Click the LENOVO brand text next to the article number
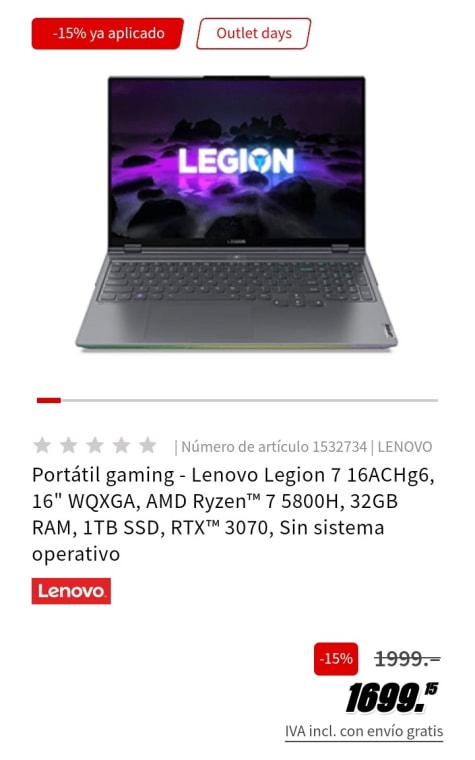The width and height of the screenshot is (475, 760). 405,446
